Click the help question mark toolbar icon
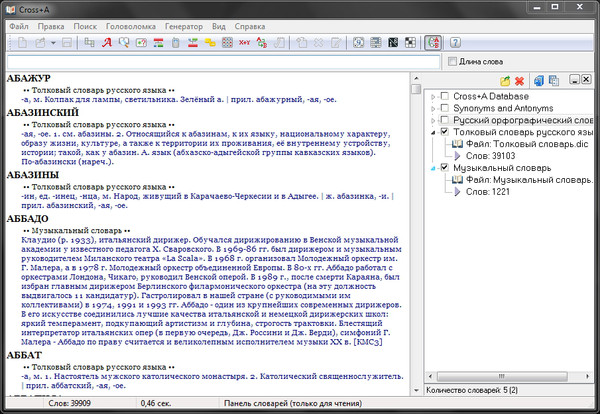The image size is (600, 414). click(455, 43)
